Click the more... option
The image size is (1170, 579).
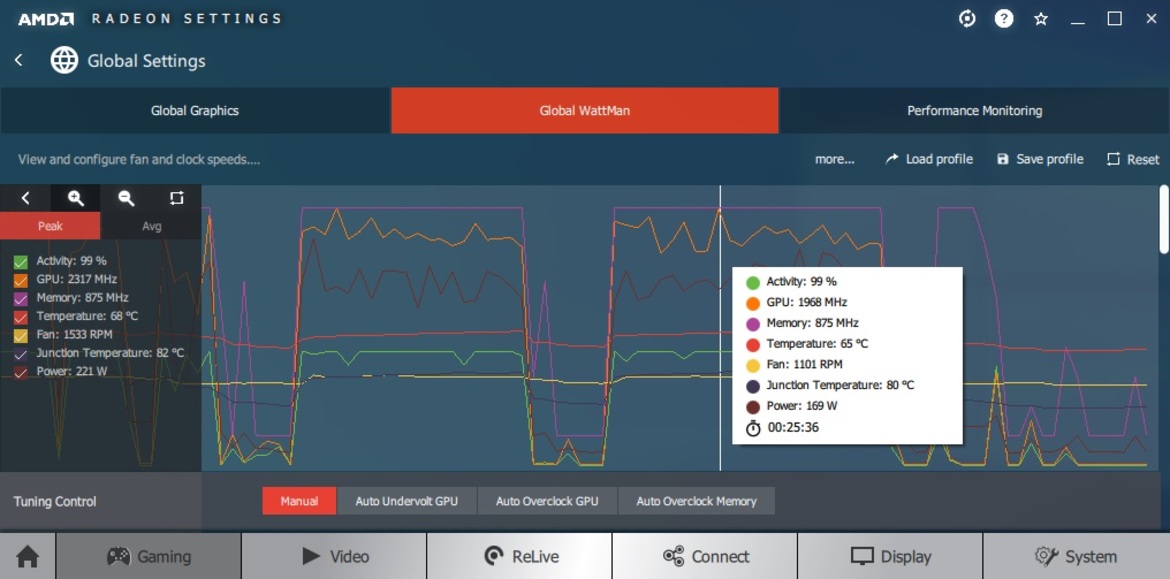(x=834, y=159)
